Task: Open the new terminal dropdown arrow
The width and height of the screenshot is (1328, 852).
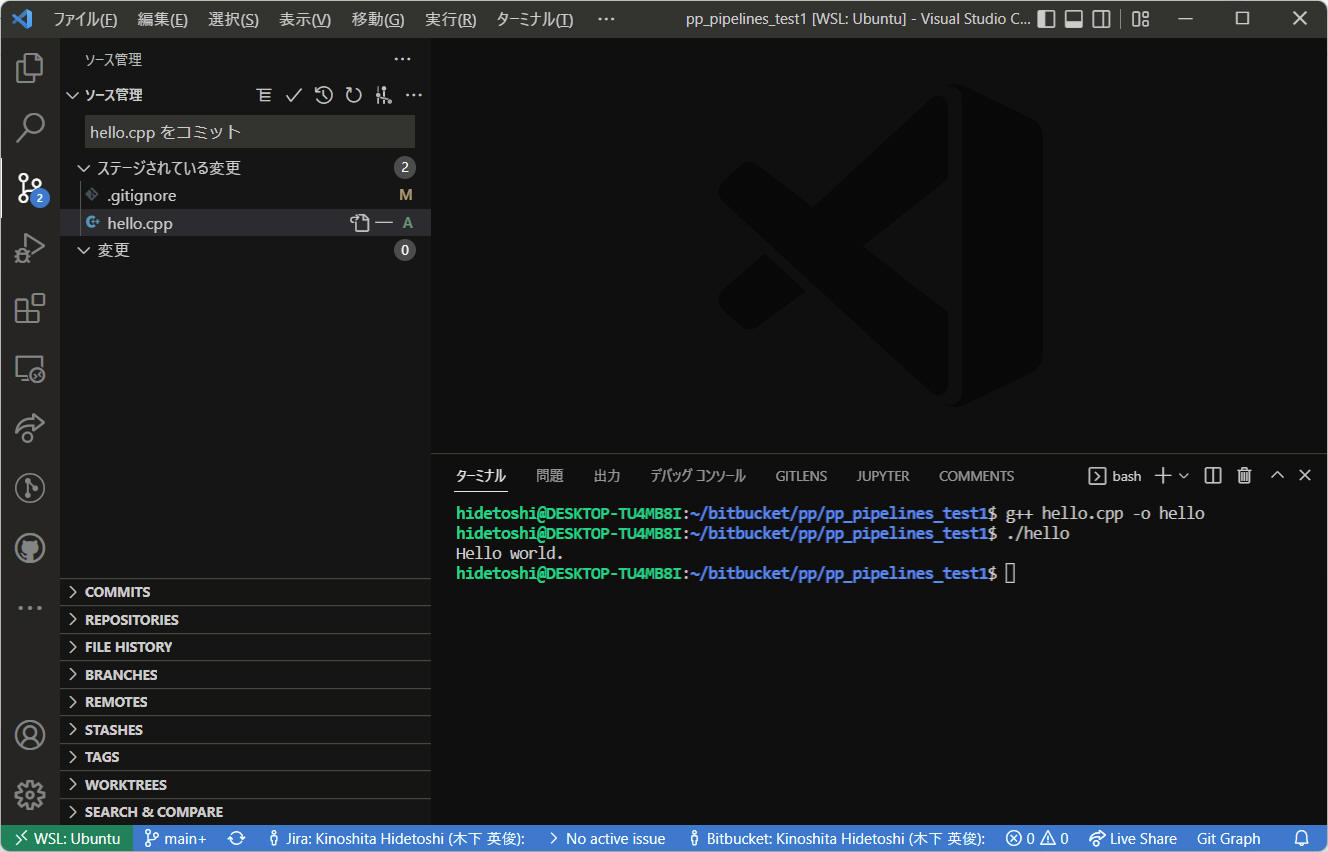Action: click(1184, 476)
